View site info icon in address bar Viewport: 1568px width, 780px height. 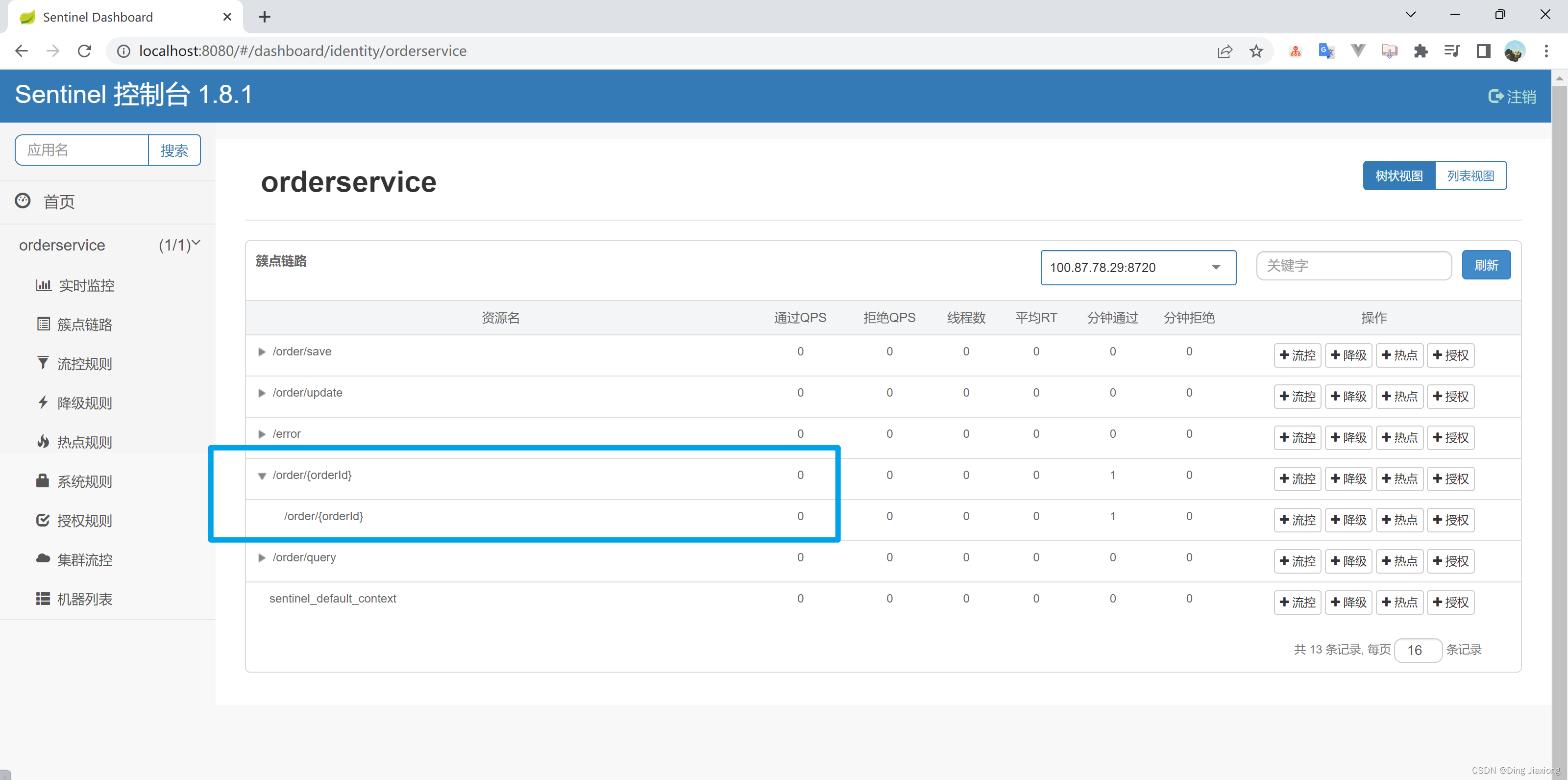[x=123, y=51]
